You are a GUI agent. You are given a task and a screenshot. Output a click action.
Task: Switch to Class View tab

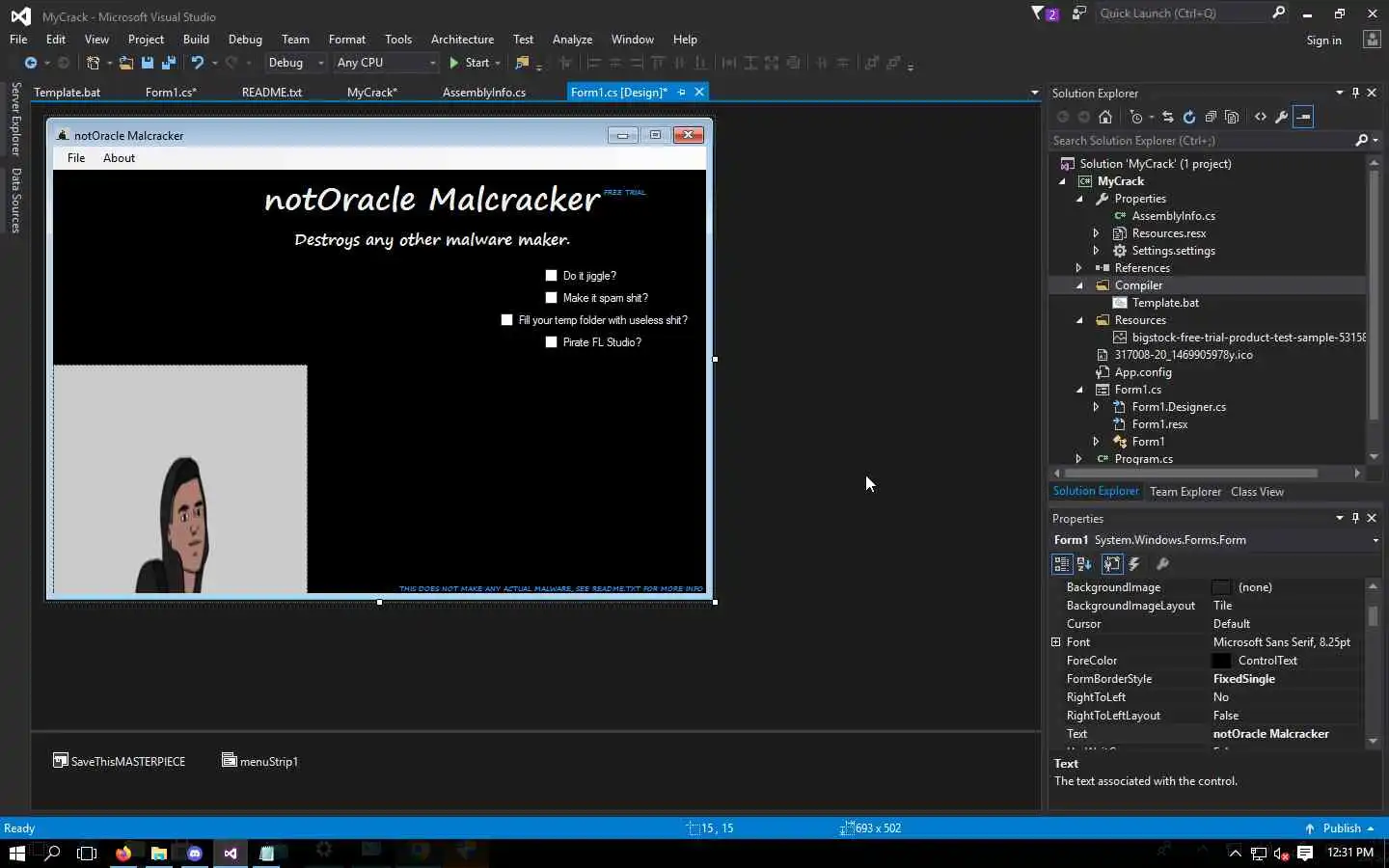pyautogui.click(x=1257, y=492)
